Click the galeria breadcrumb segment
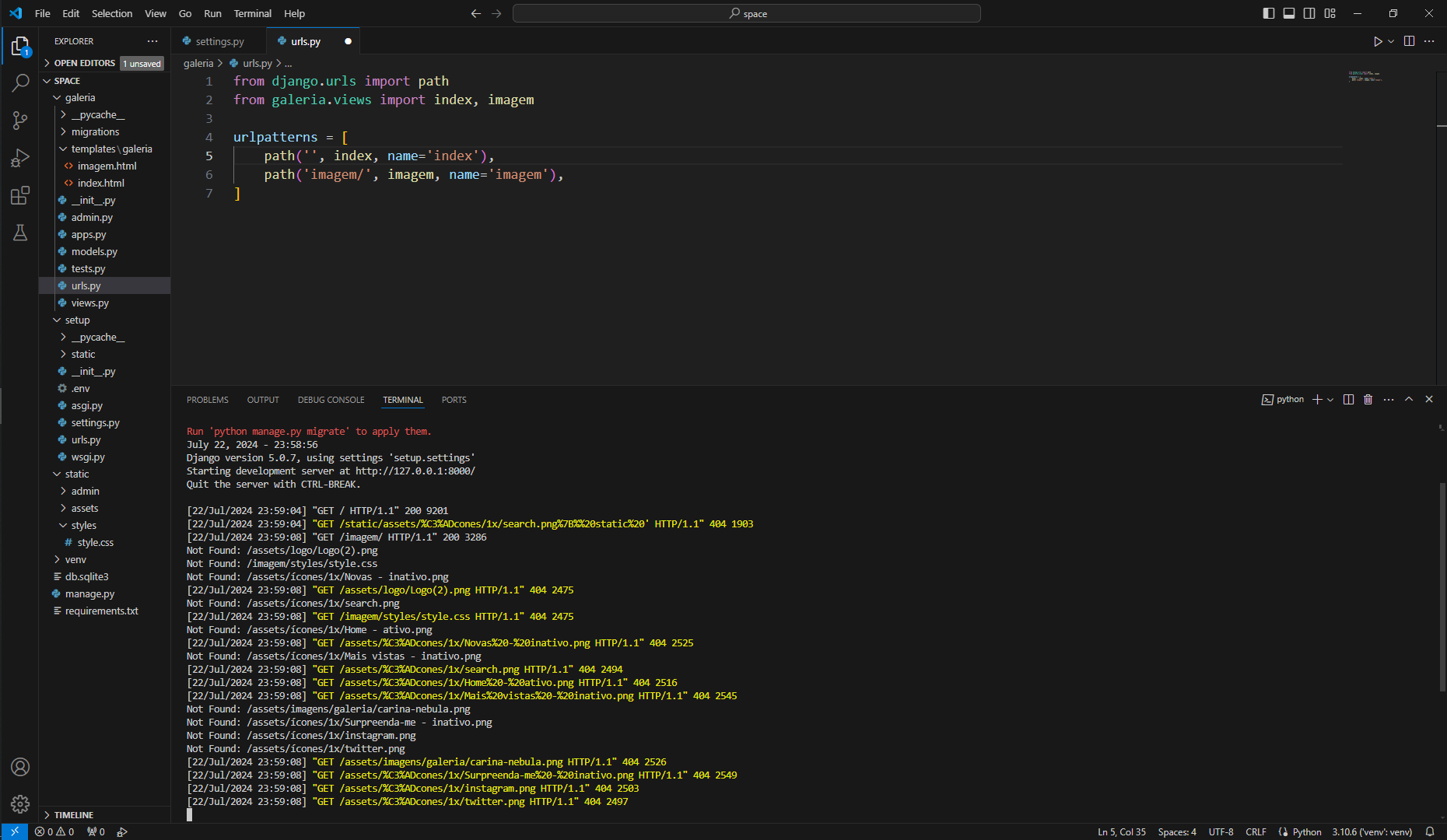 coord(198,63)
